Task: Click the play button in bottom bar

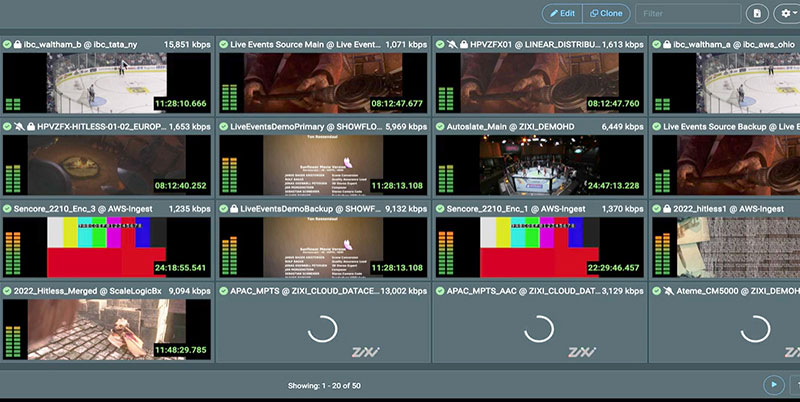Action: 774,385
